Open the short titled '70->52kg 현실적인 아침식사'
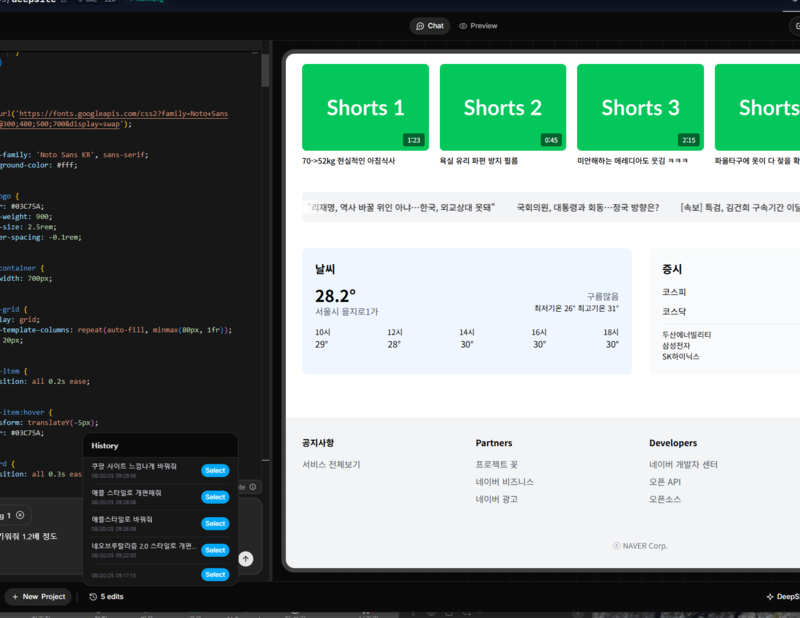This screenshot has height=618, width=800. [348, 161]
